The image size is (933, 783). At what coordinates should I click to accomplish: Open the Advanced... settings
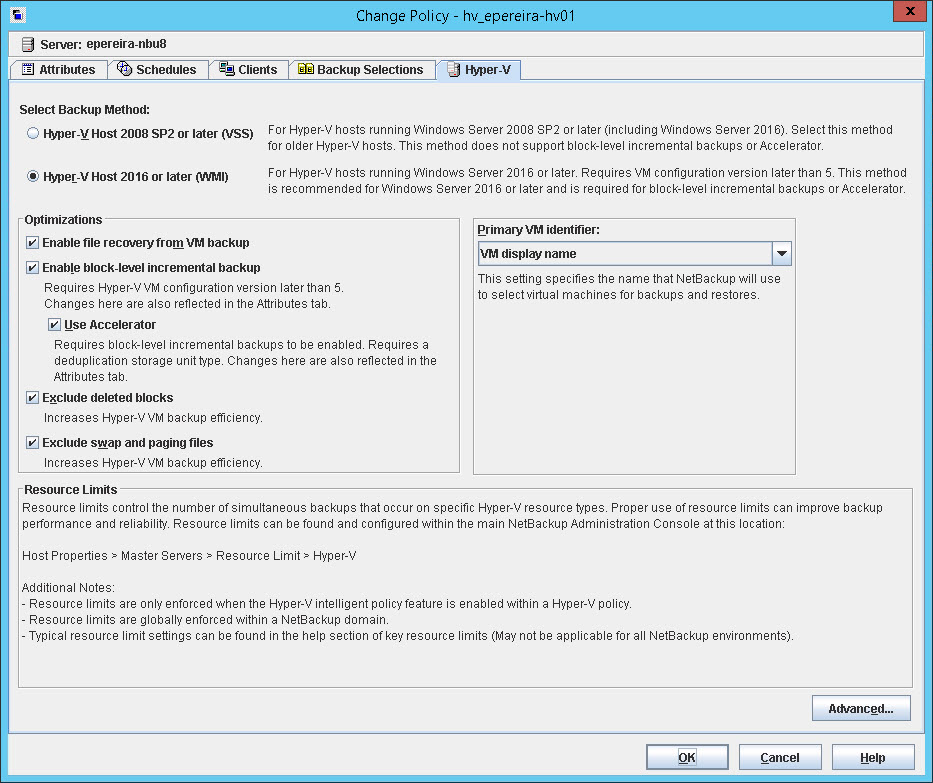tap(861, 708)
